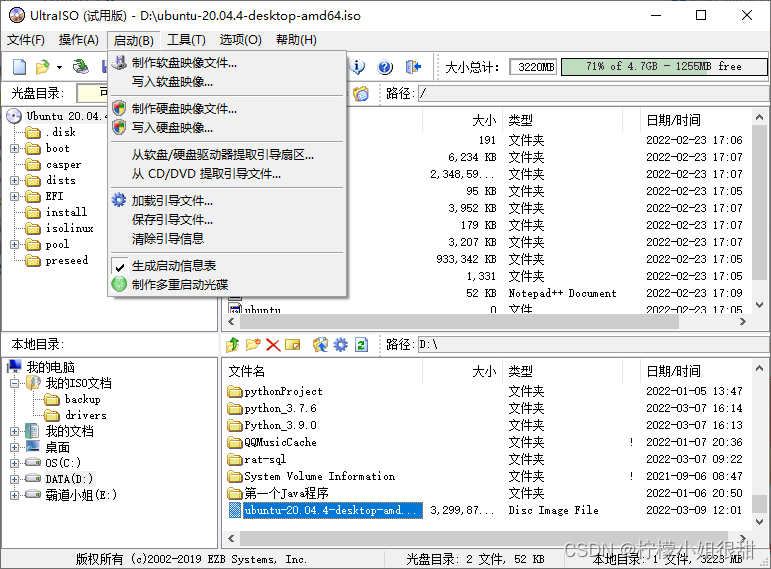Click the info bubble toolbar icon
This screenshot has height=569, width=771.
(x=357, y=66)
